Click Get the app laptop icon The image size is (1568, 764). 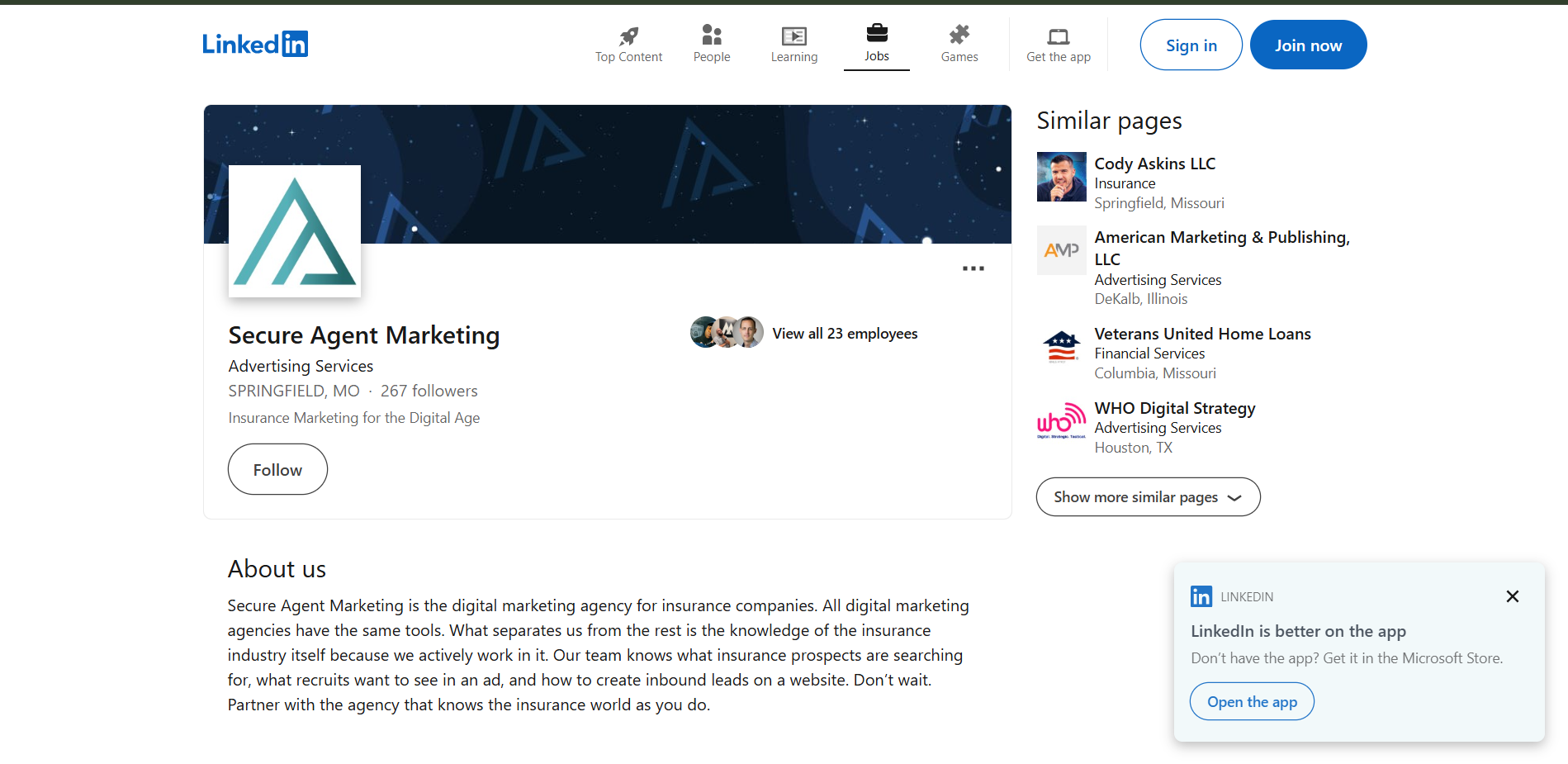pyautogui.click(x=1059, y=36)
